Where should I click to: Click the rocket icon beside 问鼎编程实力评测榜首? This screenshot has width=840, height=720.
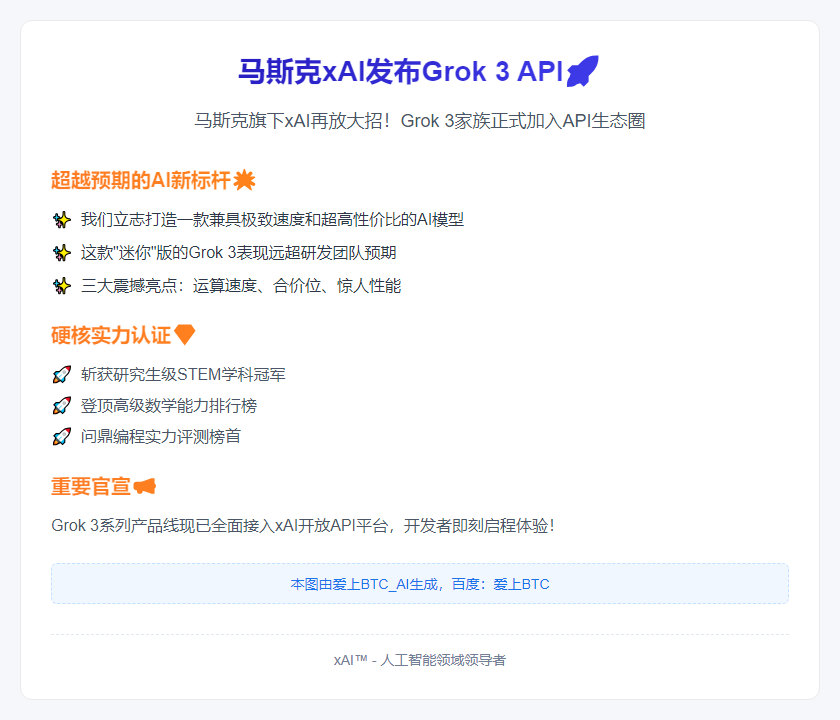point(62,437)
